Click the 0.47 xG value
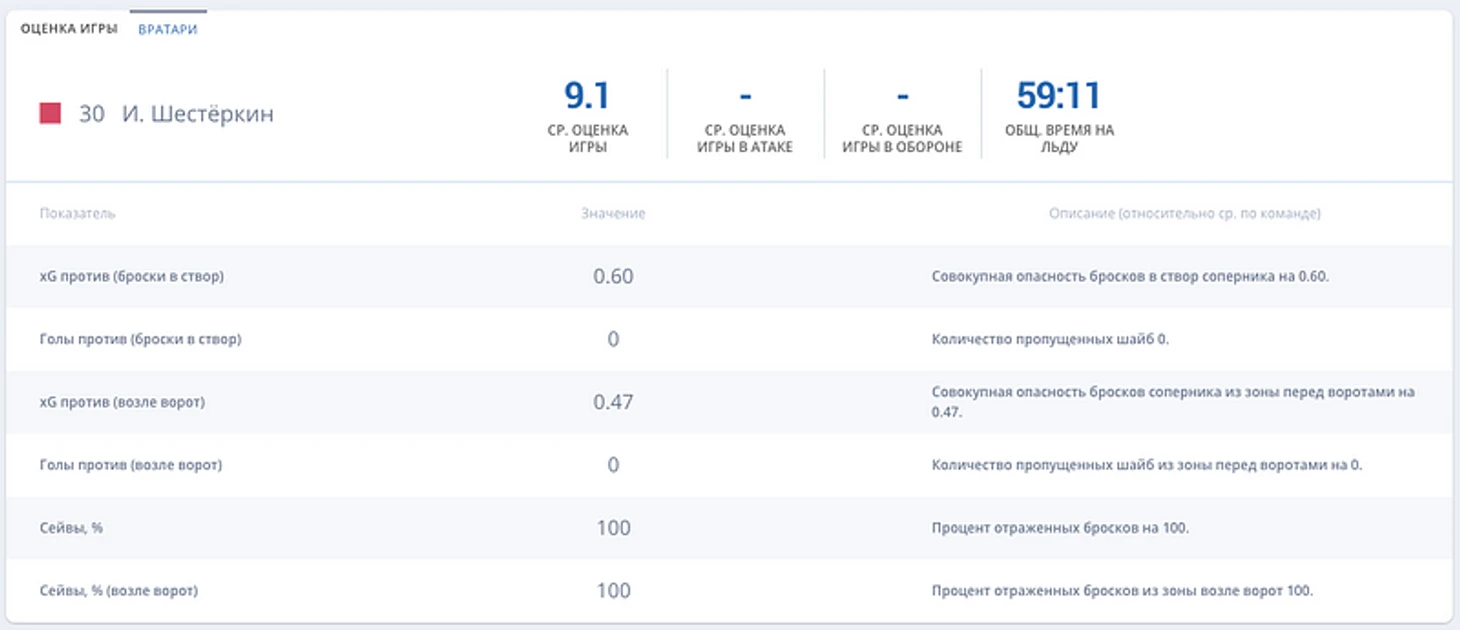The image size is (1460, 630). (x=613, y=402)
